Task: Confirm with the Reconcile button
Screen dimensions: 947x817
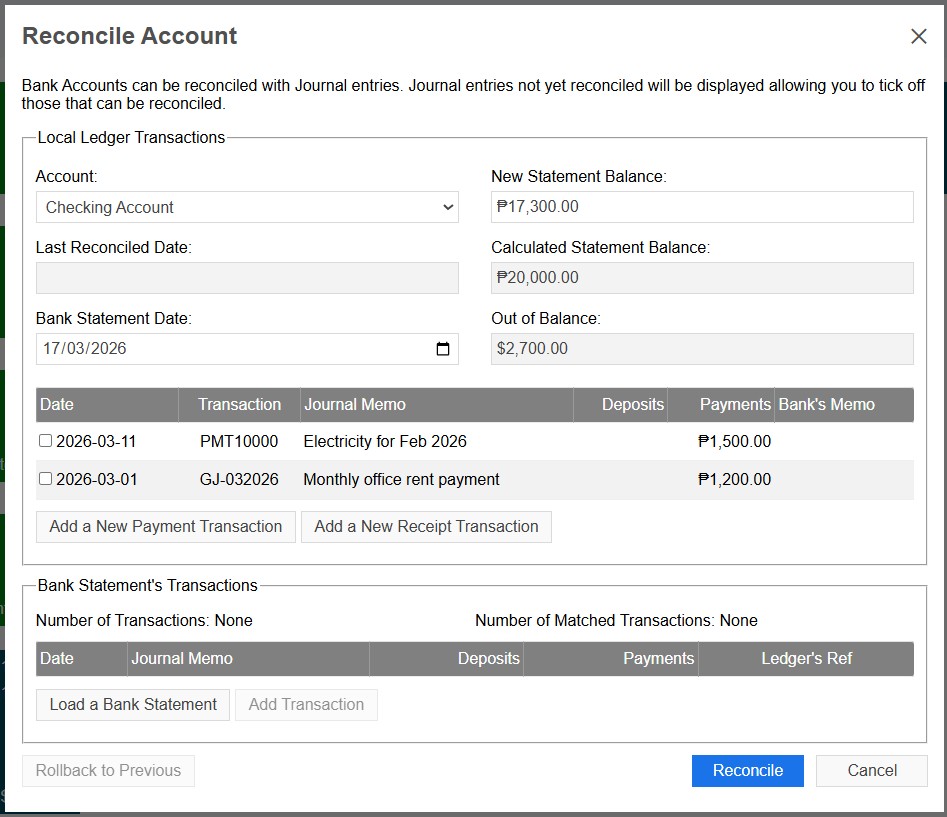Action: point(747,770)
